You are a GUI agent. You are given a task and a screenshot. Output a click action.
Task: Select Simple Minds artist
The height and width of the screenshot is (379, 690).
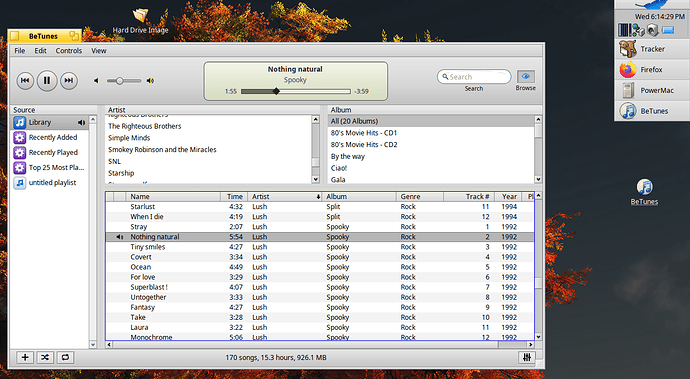point(208,138)
